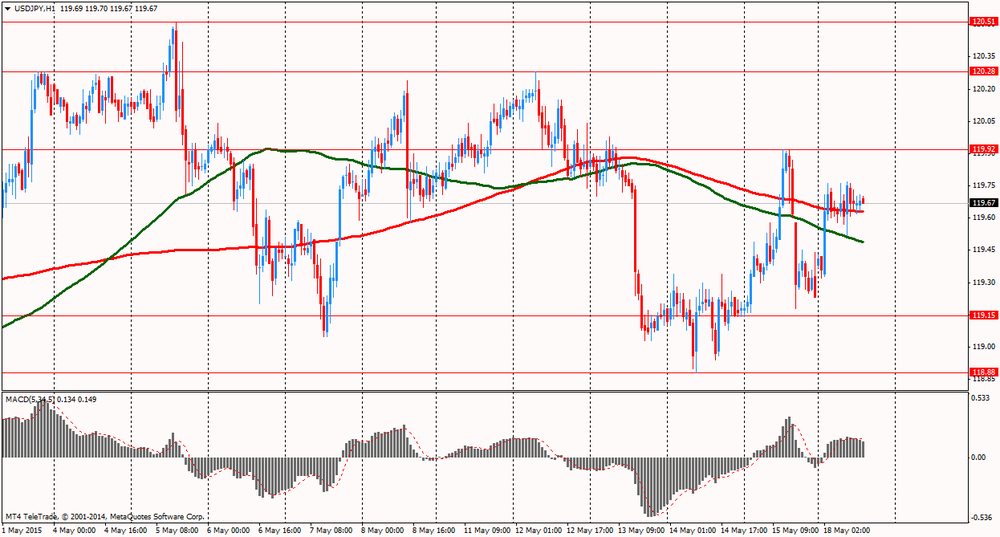
Task: Select the USDJPY,H1 chart symbol label
Action: (34, 9)
